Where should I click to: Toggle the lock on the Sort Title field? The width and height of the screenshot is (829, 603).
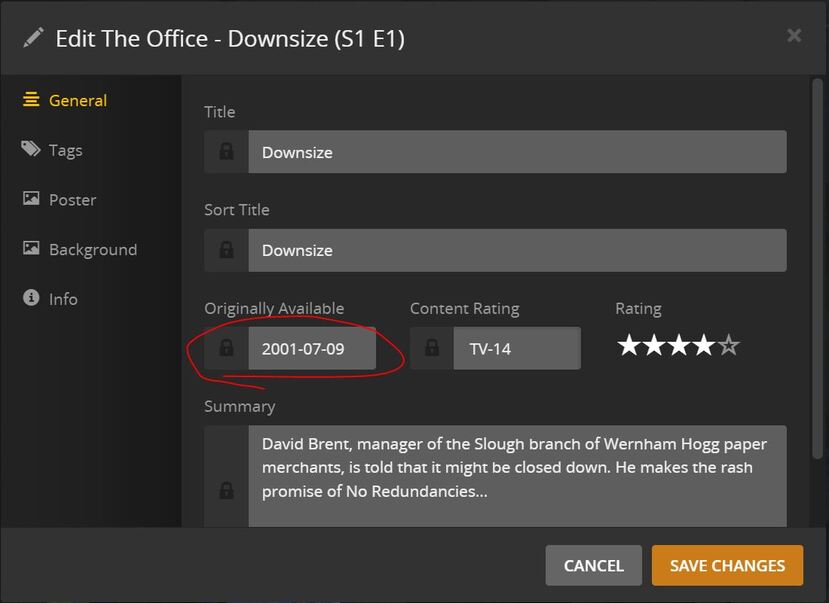(226, 250)
